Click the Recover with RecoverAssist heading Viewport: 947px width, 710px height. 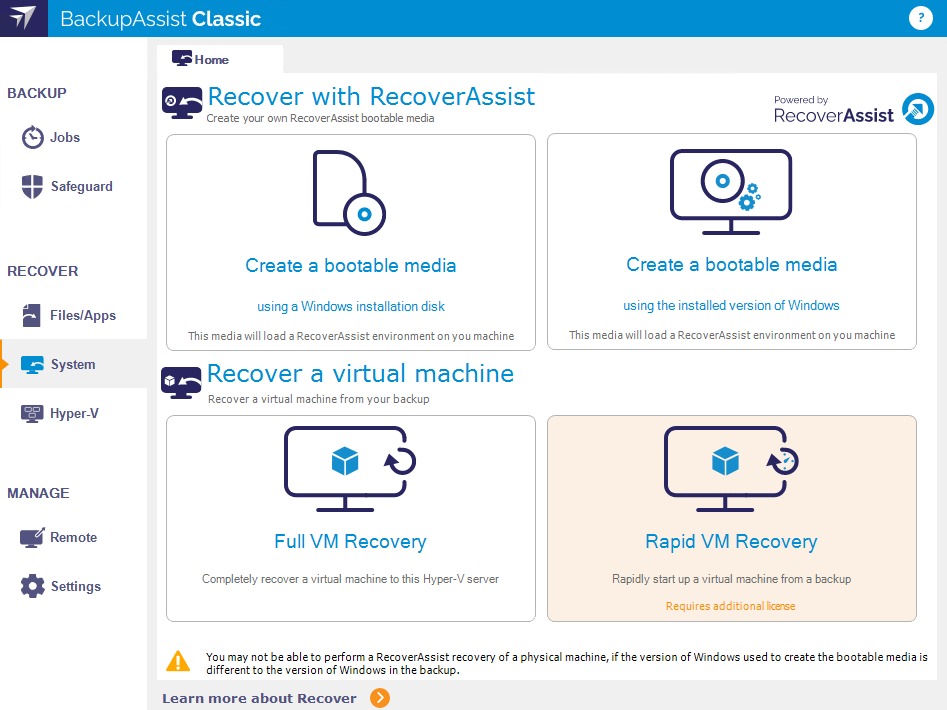click(371, 97)
